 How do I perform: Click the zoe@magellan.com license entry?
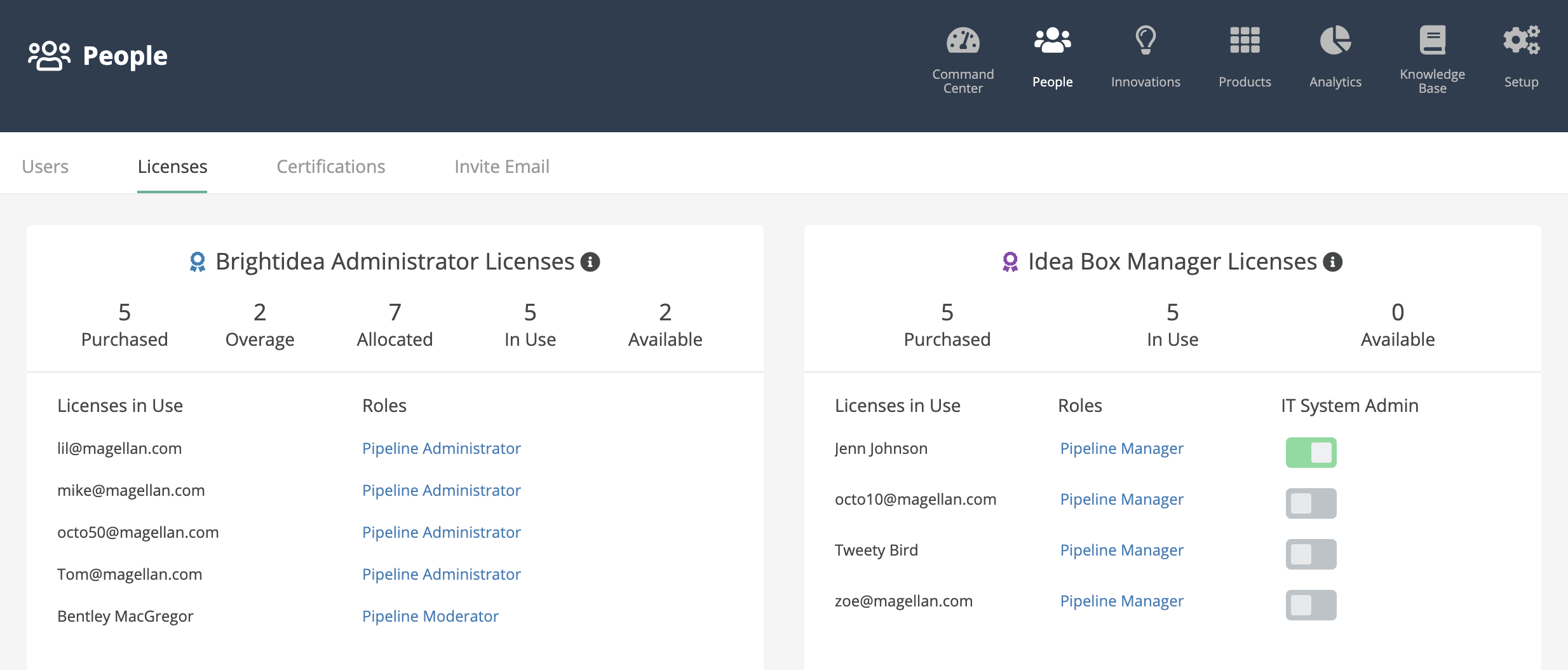[x=903, y=601]
